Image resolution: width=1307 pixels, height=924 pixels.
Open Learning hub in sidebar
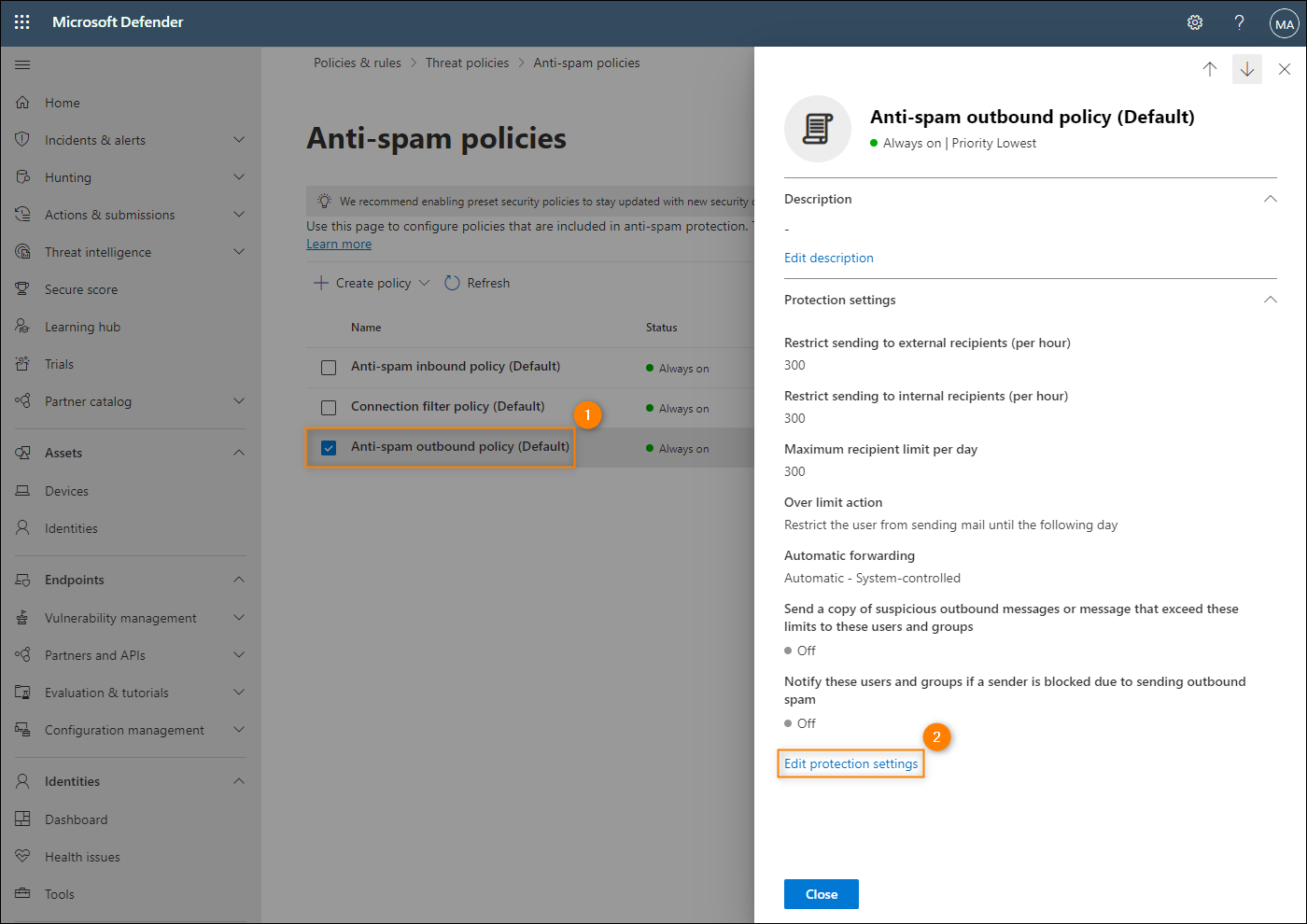(x=82, y=327)
